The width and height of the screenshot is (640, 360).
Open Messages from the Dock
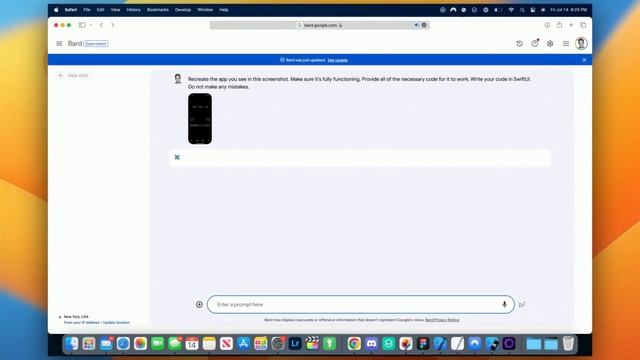tap(175, 344)
